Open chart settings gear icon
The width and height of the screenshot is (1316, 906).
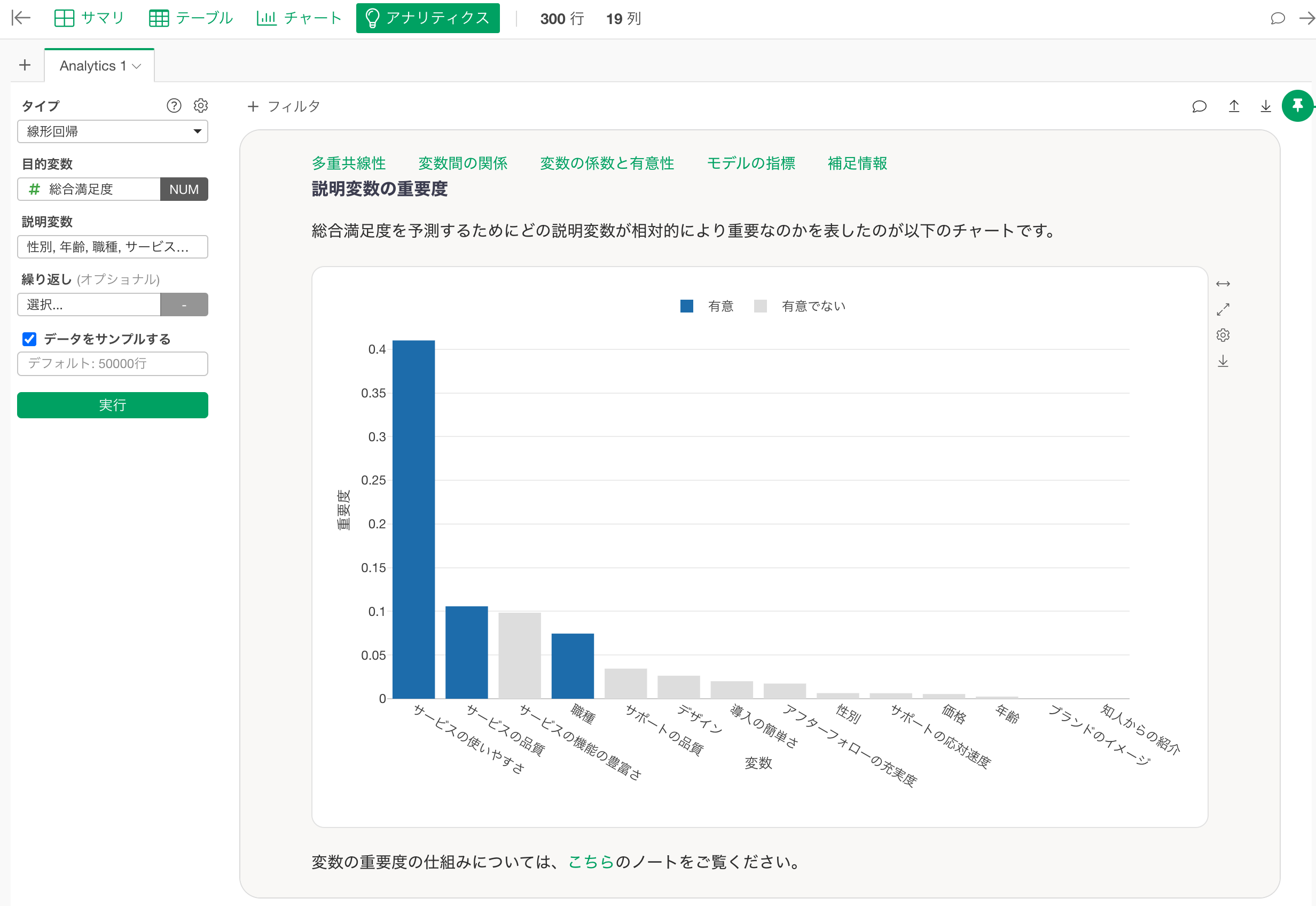tap(1223, 335)
